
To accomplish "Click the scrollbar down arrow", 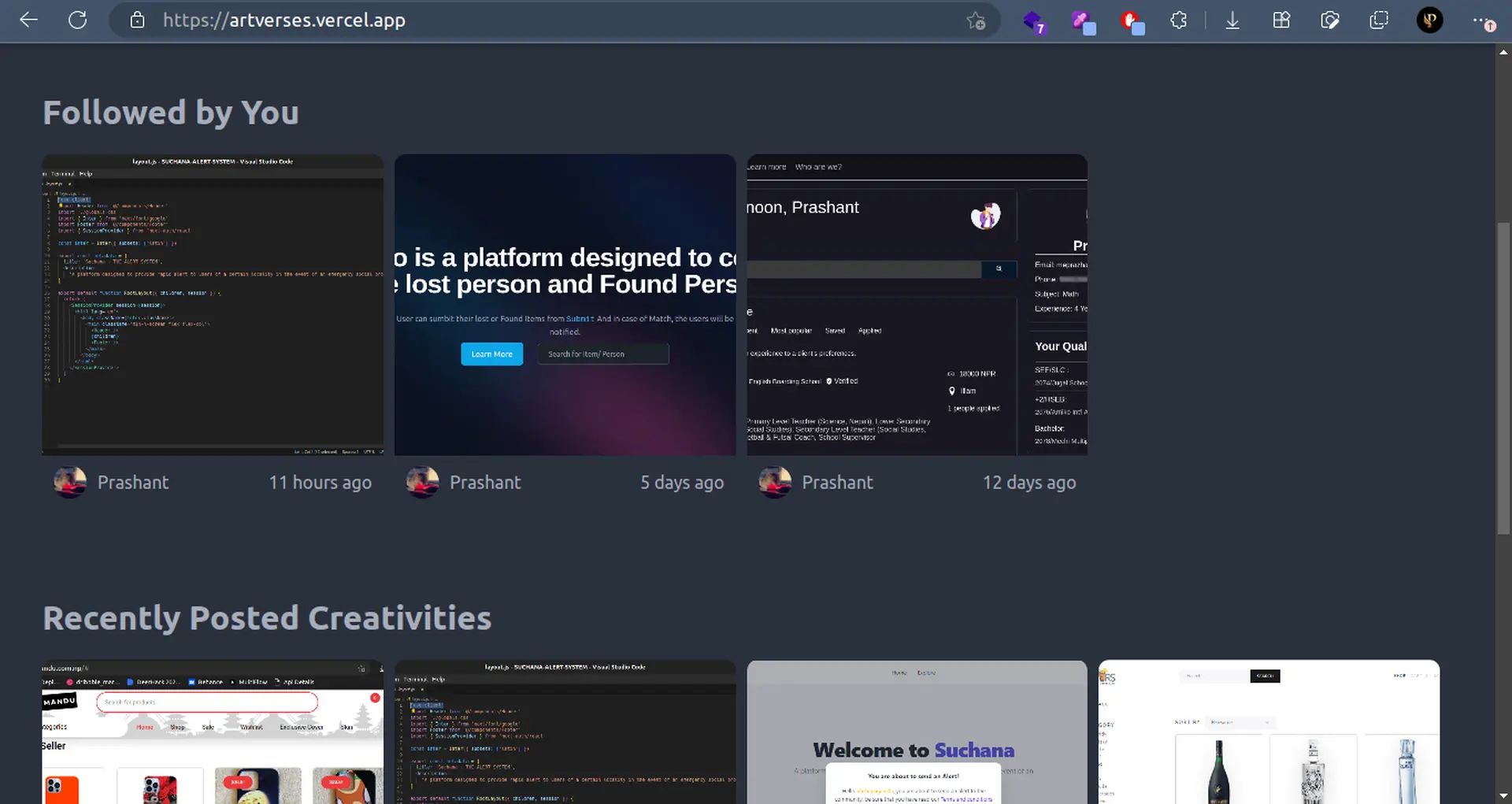I will coord(1503,795).
